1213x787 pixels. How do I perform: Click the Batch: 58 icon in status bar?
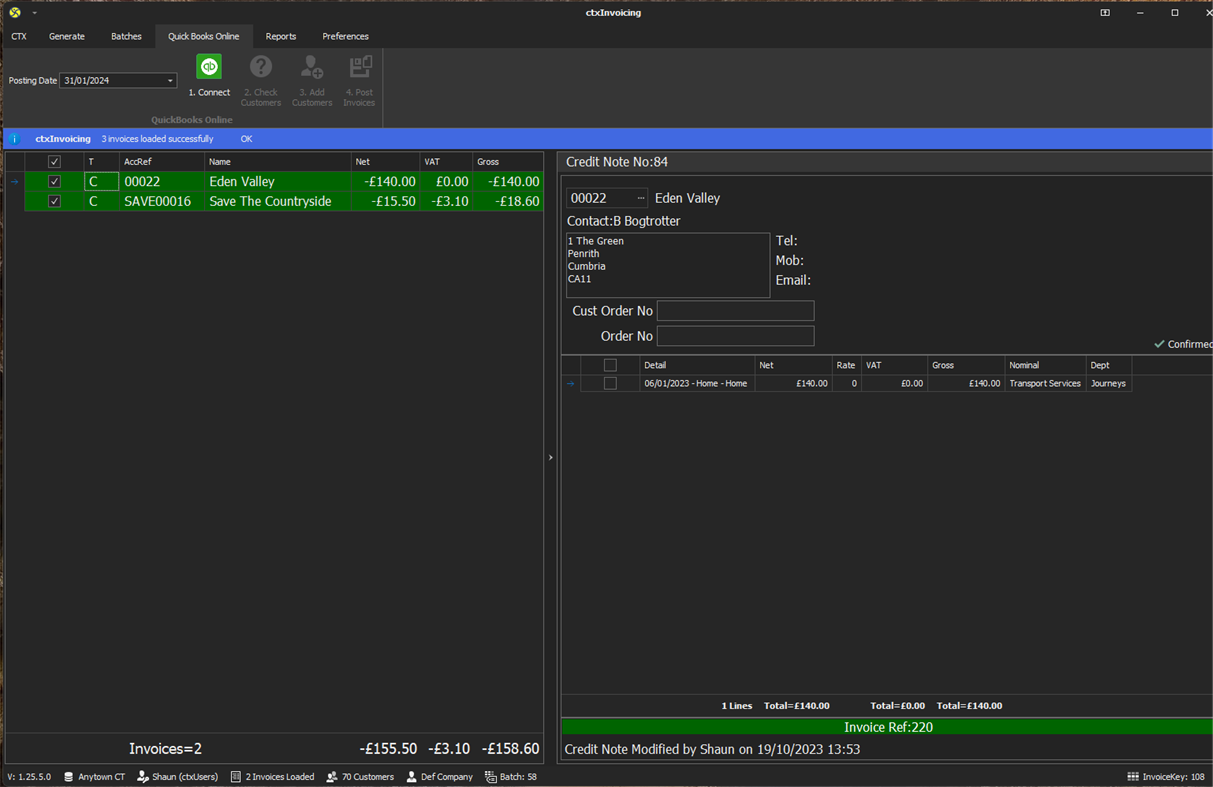pos(486,776)
